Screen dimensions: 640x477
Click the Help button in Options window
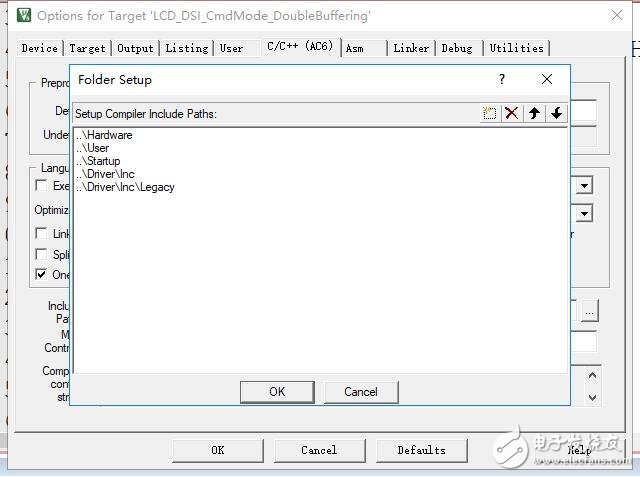pyautogui.click(x=580, y=450)
